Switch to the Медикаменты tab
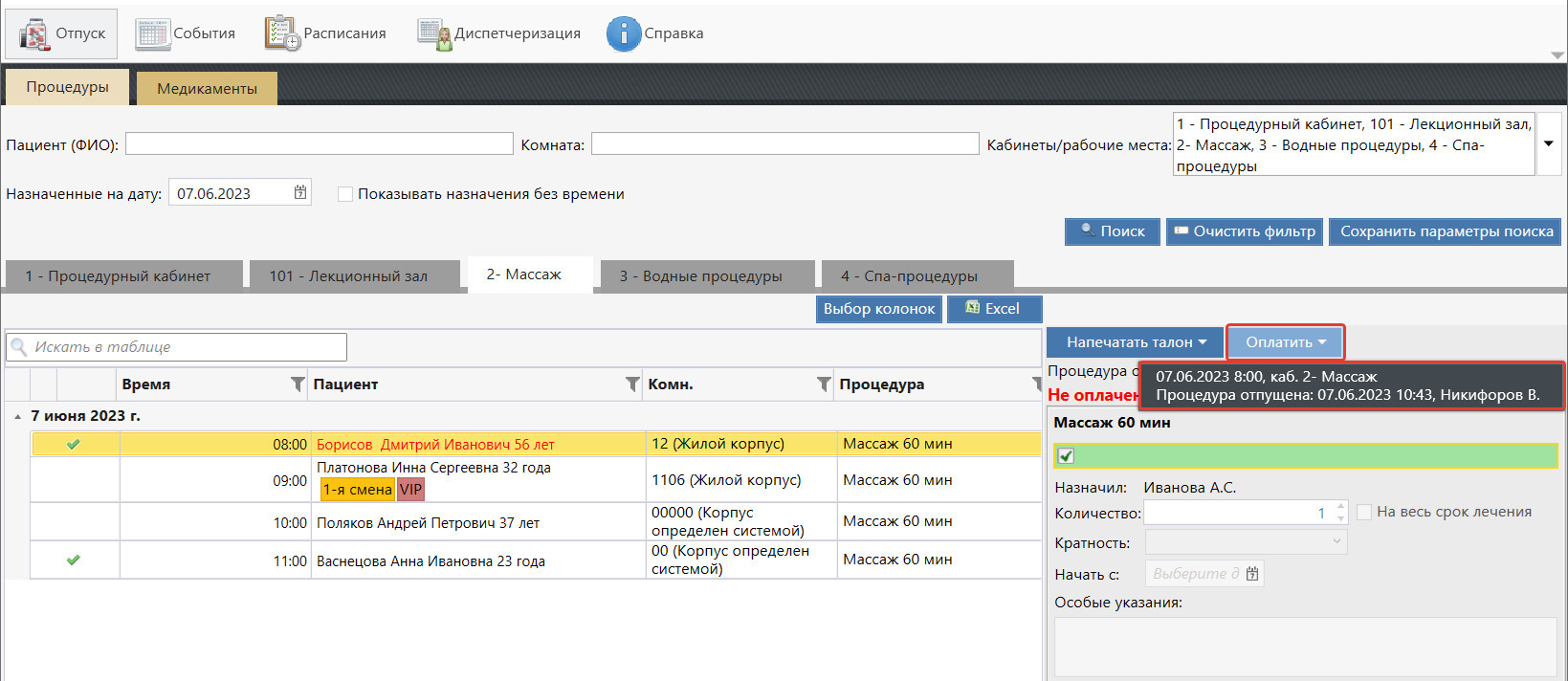The height and width of the screenshot is (681, 1568). 207,88
